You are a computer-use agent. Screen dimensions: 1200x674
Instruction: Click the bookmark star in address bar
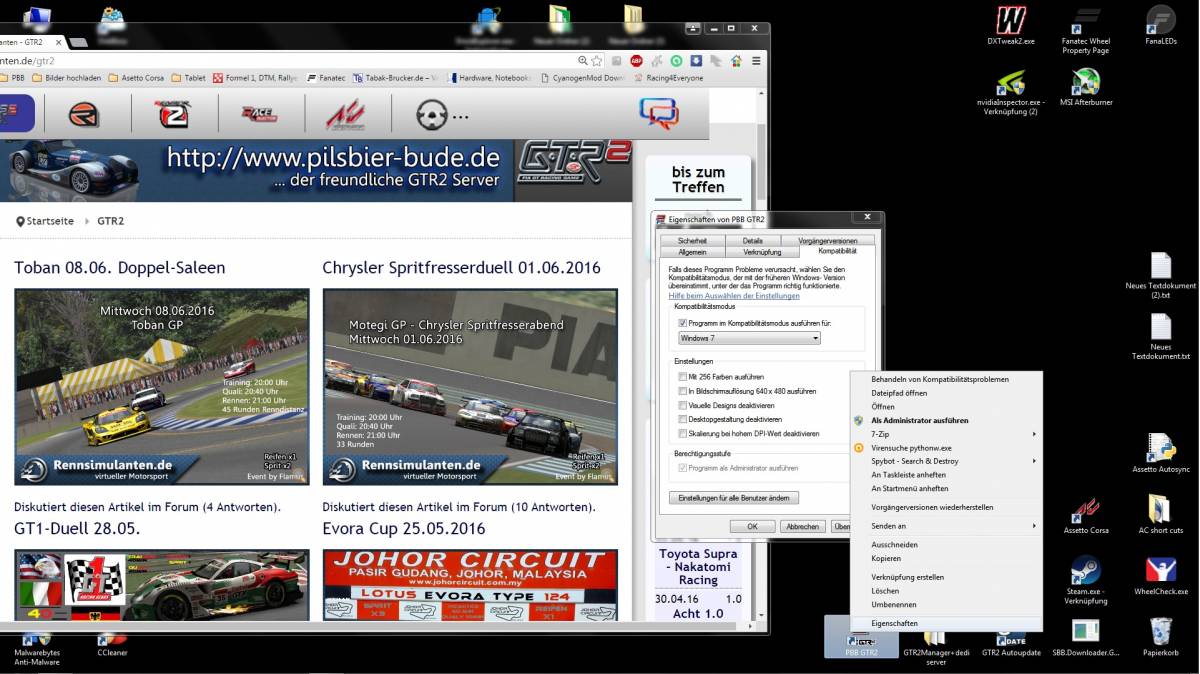[597, 61]
